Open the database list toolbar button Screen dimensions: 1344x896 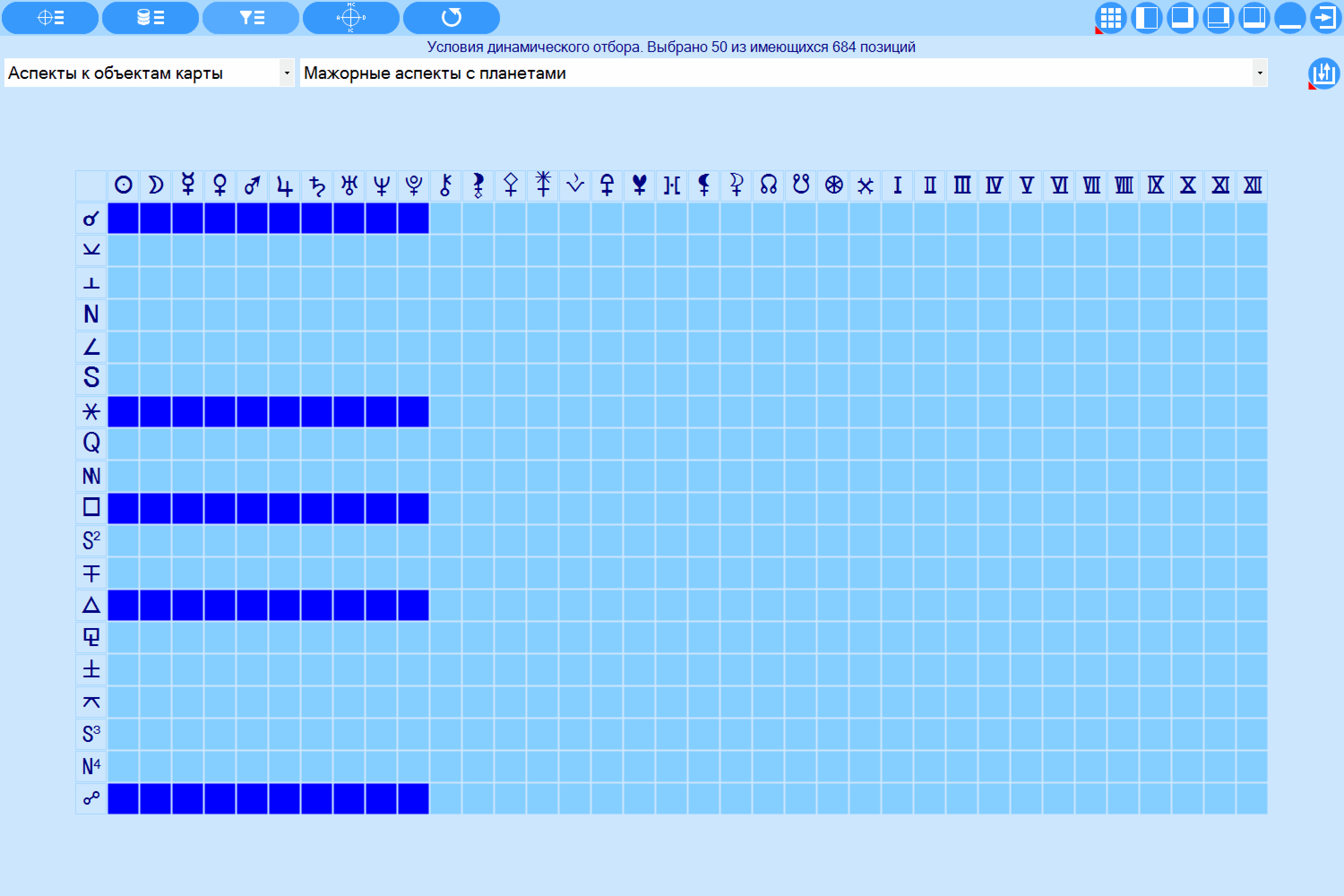[150, 18]
